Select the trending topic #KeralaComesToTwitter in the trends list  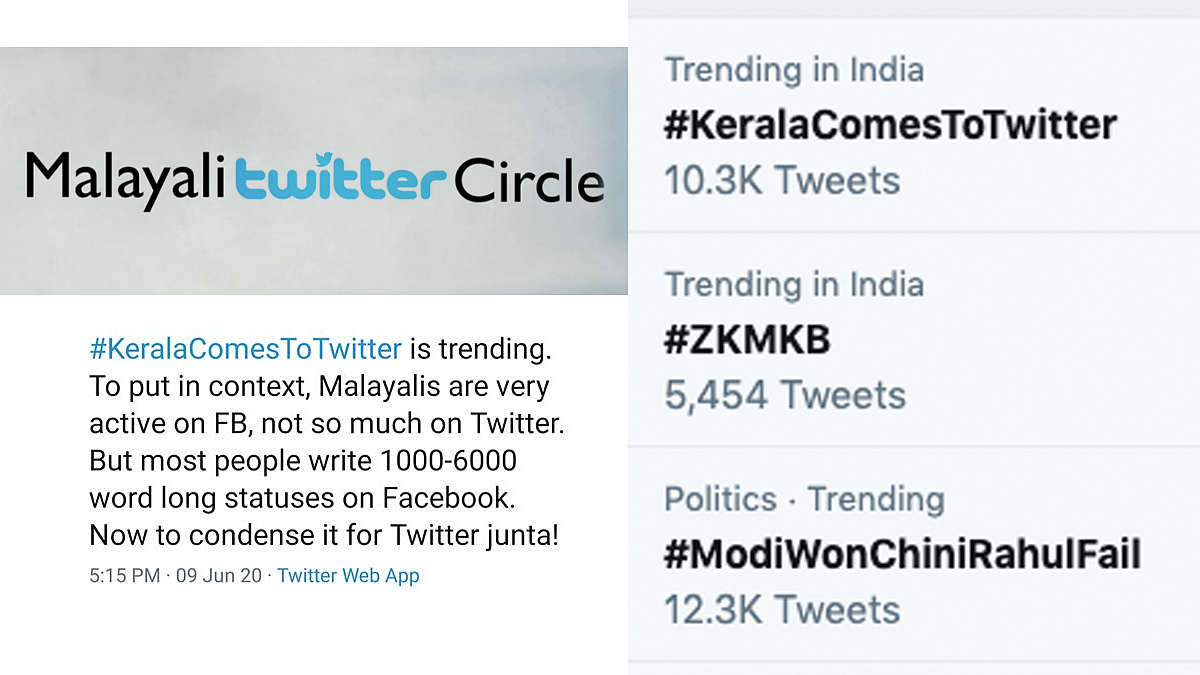click(x=890, y=125)
